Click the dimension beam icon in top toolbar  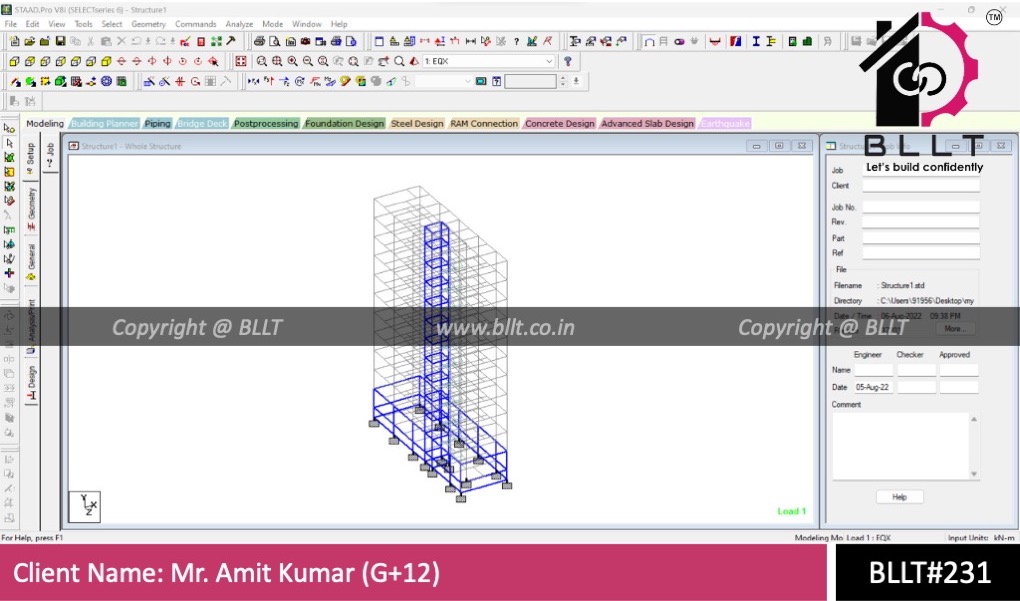click(470, 41)
